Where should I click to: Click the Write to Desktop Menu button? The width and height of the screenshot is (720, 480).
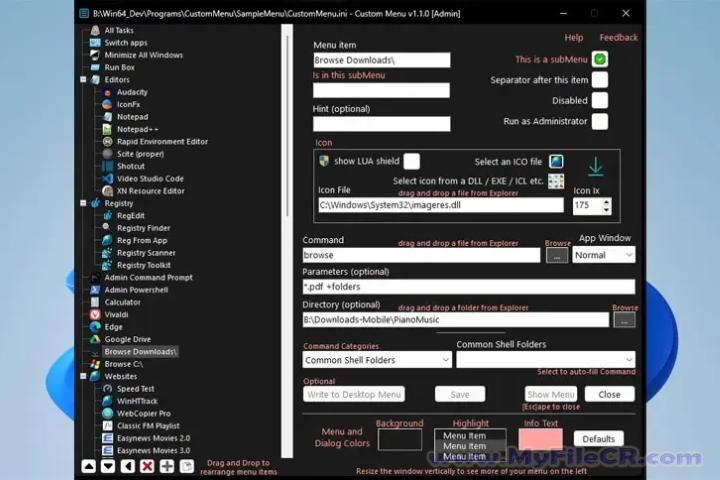point(354,395)
